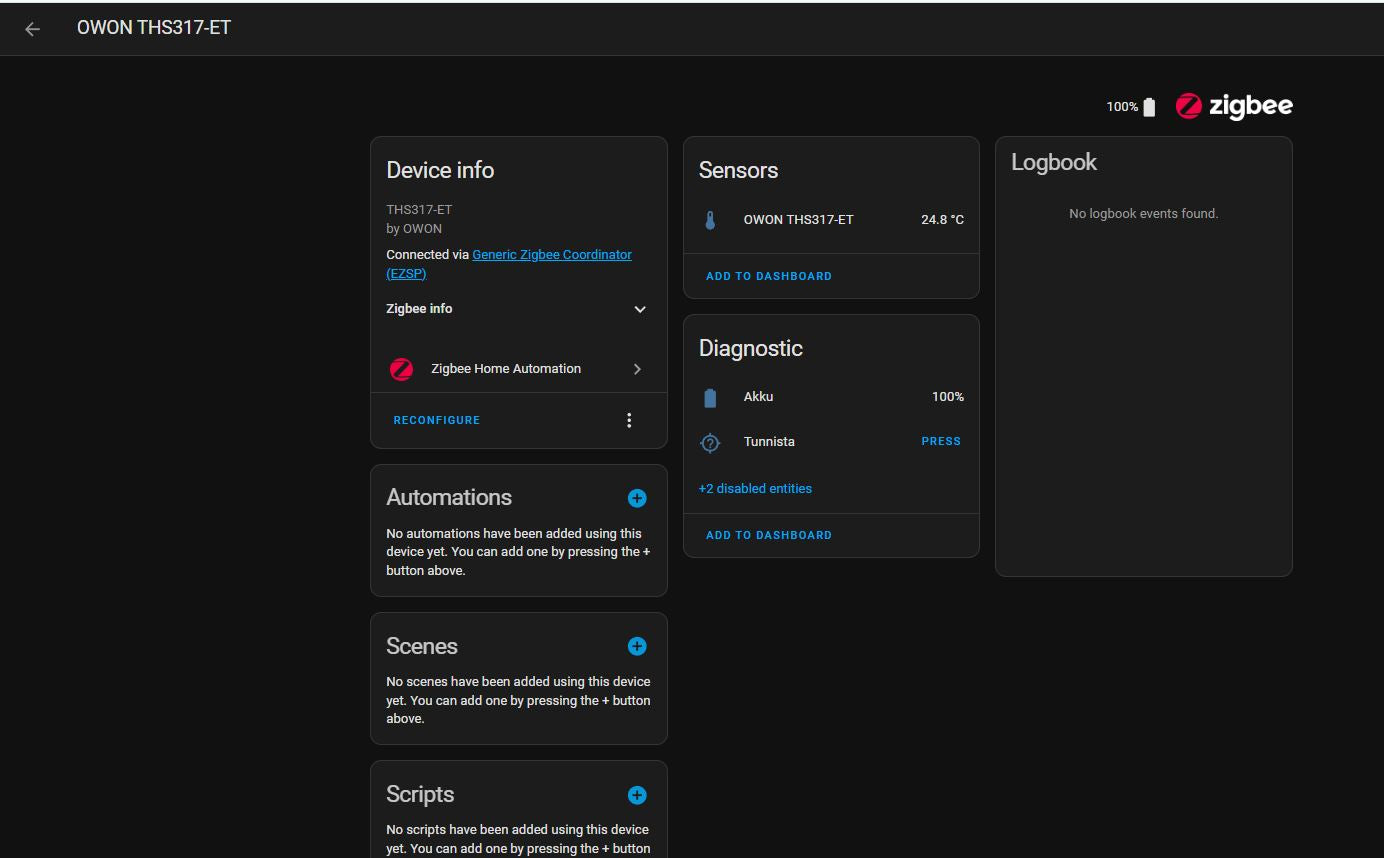Click the Zigbee Home Automation logo icon
The image size is (1384, 858).
tap(401, 369)
